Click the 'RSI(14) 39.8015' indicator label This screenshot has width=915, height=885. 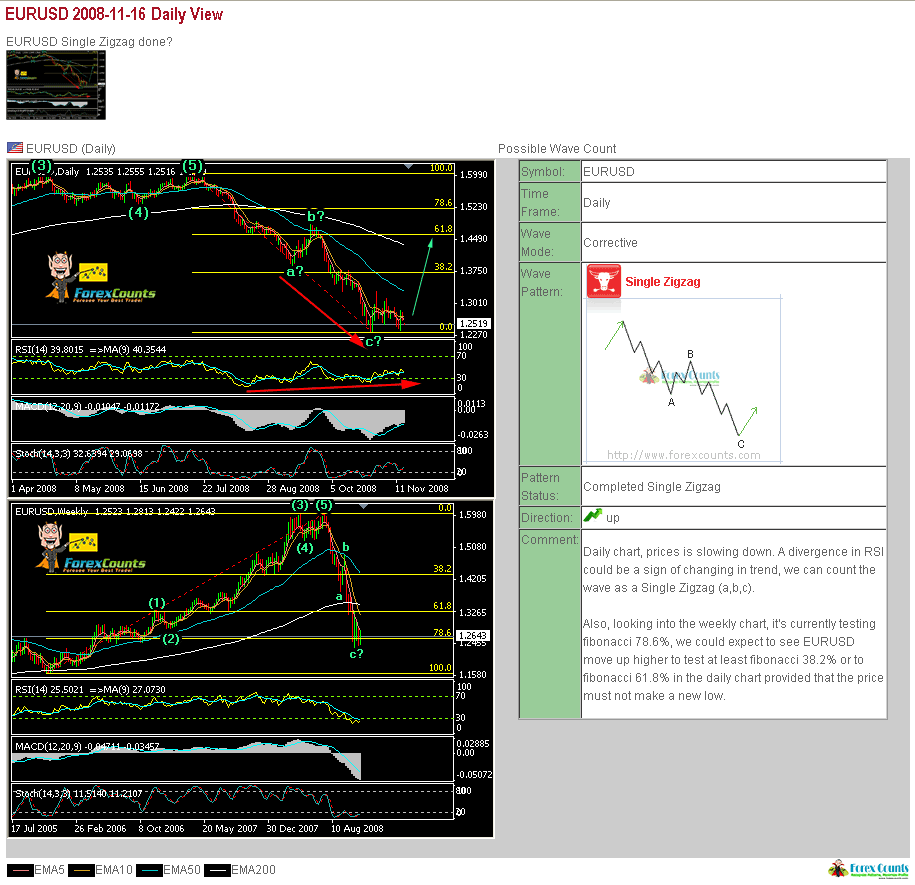point(49,349)
